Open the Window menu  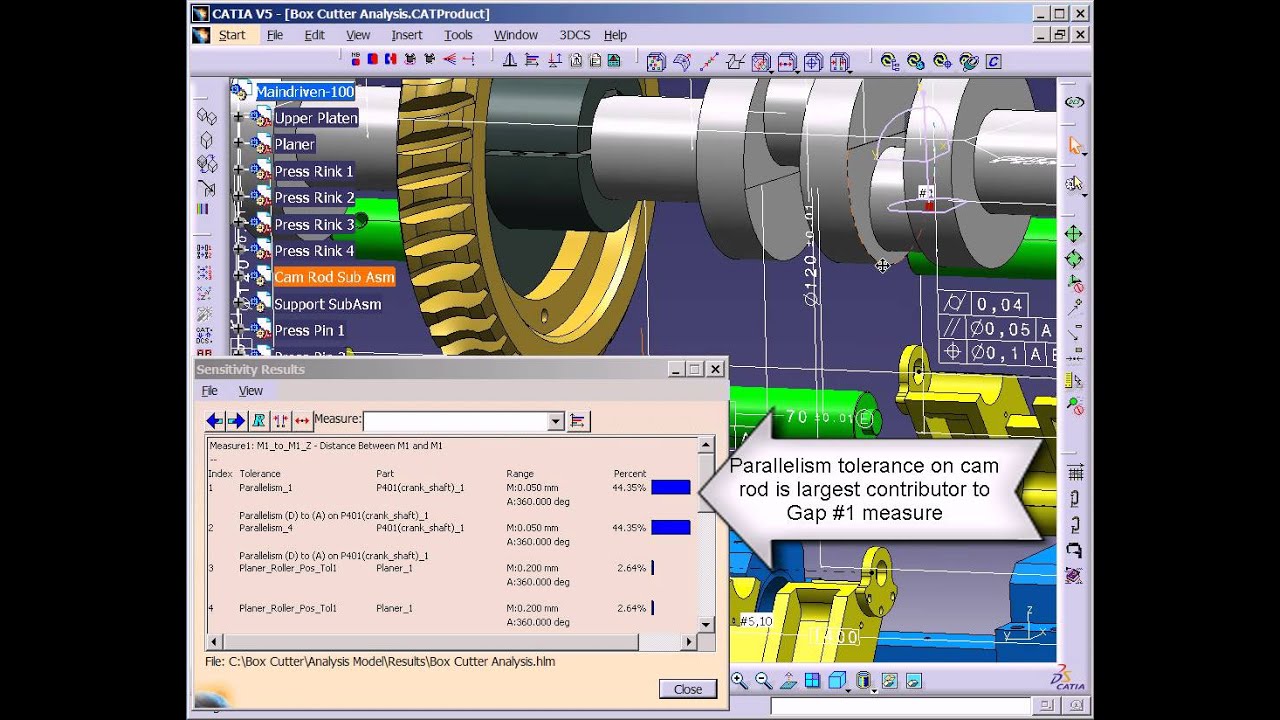[516, 35]
